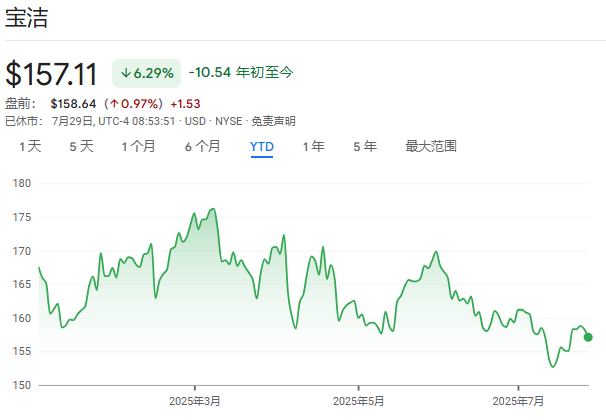This screenshot has height=420, width=606.
Task: Click the 2025年7月 axis label
Action: [518, 401]
